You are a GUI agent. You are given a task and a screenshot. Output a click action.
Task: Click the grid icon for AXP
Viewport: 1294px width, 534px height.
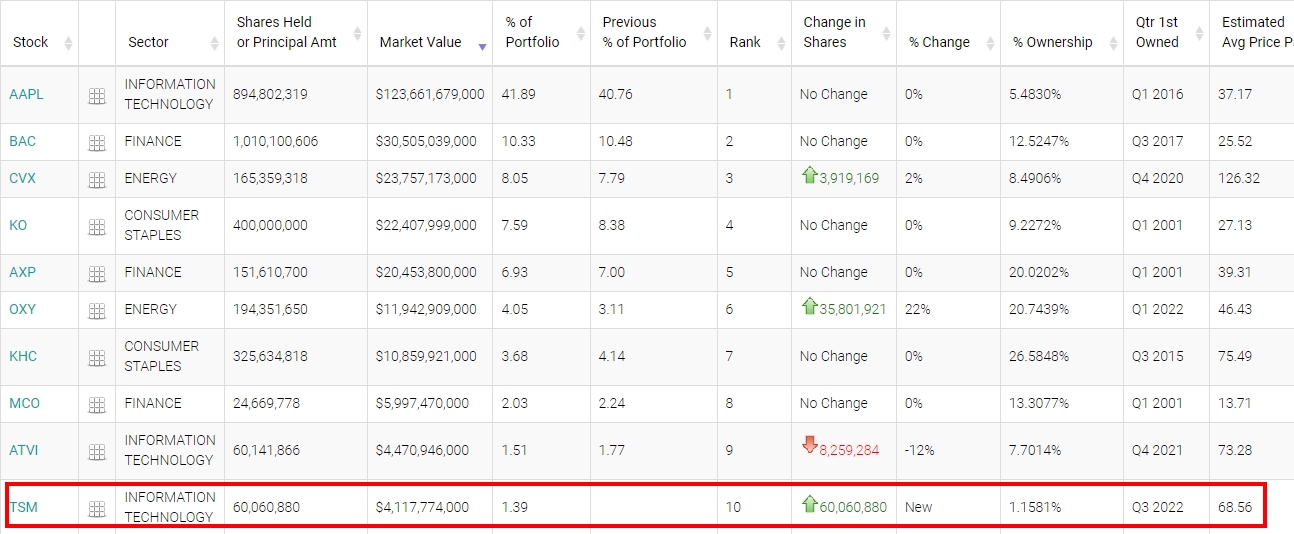[x=97, y=274]
